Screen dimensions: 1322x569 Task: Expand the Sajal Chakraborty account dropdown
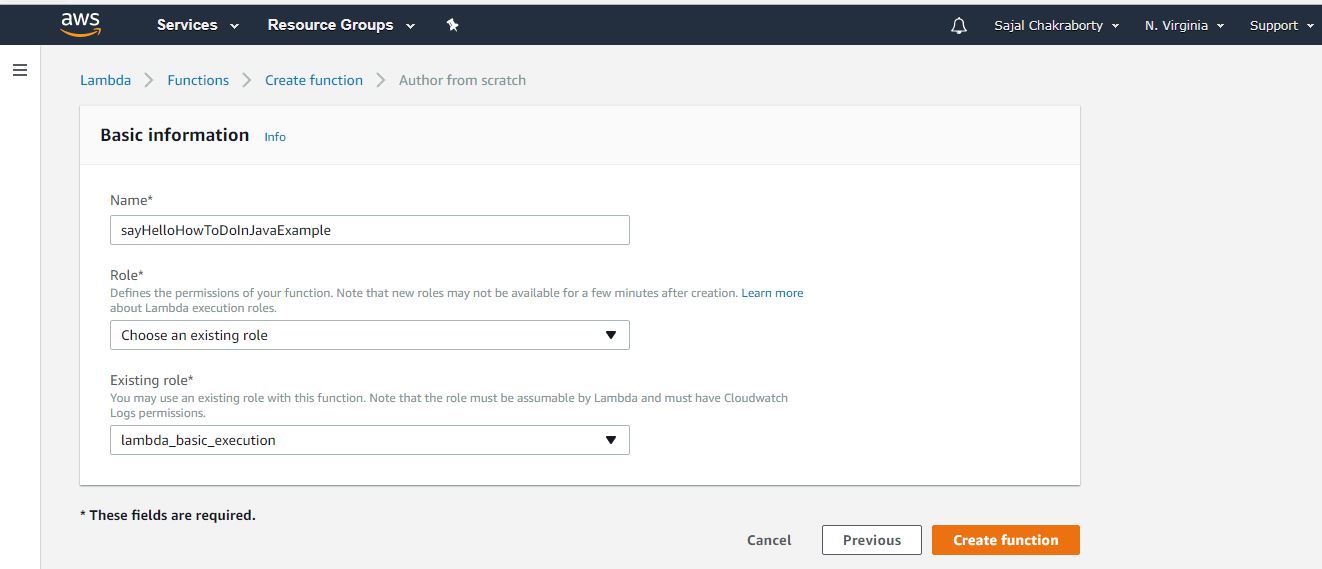pos(1056,26)
